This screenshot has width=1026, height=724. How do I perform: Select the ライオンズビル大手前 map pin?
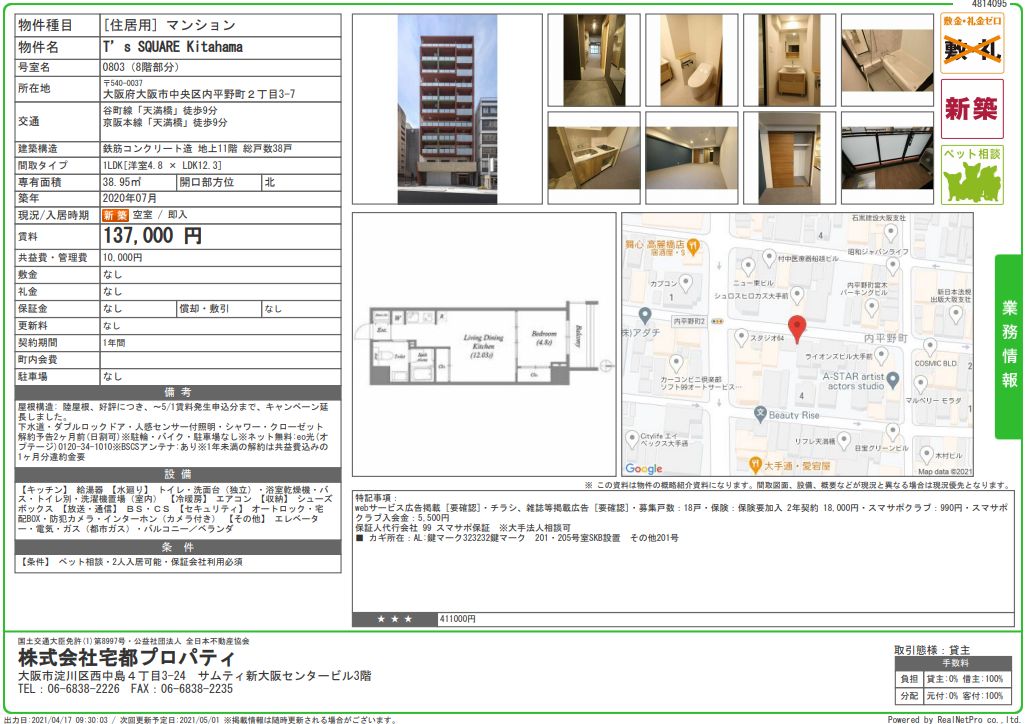(881, 355)
